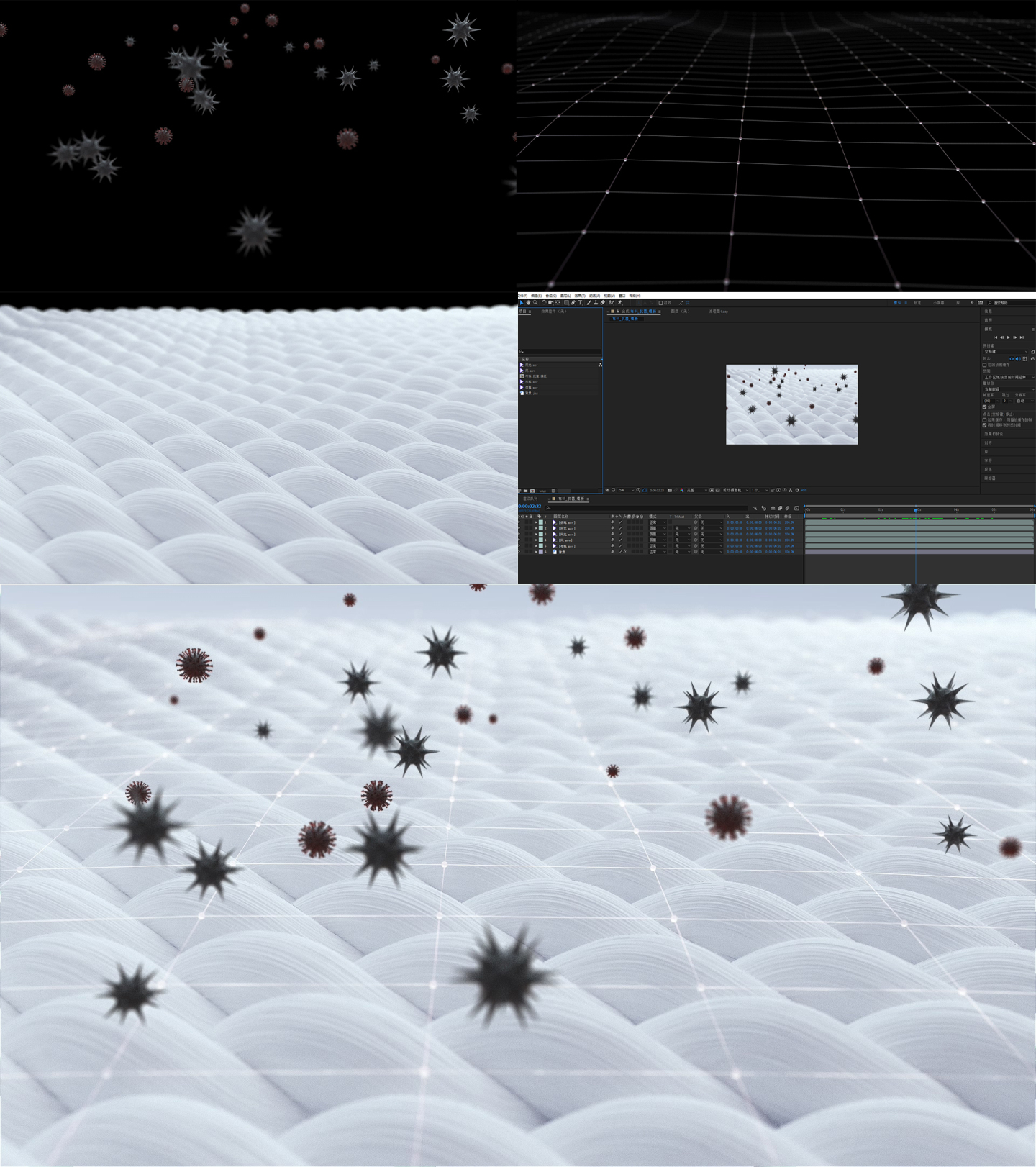The image size is (1036, 1167).
Task: Select the Selection (arrow) tool
Action: point(522,303)
